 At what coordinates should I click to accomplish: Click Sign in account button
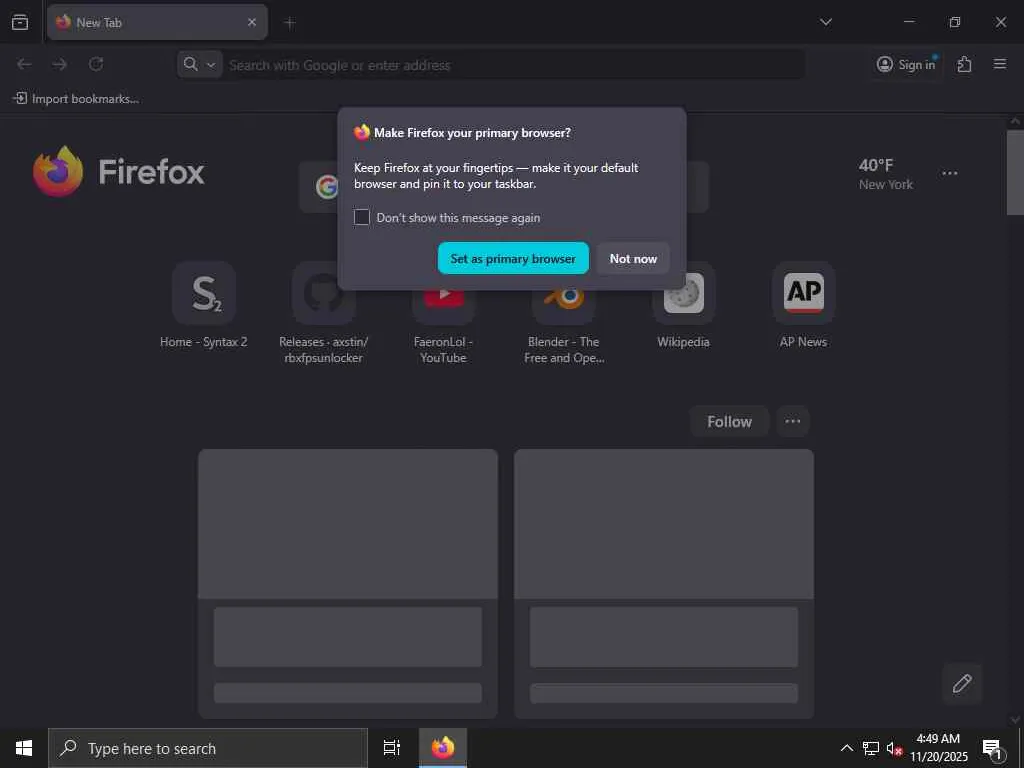pyautogui.click(x=906, y=64)
